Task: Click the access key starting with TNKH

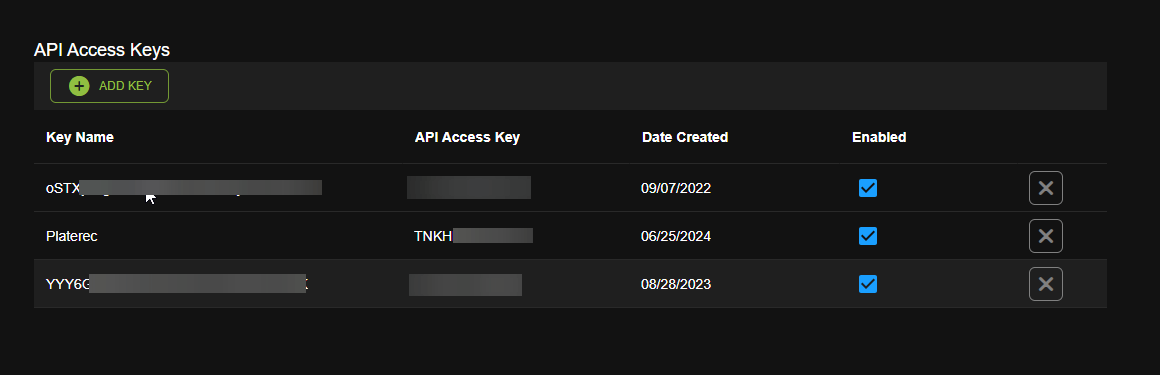Action: point(473,236)
